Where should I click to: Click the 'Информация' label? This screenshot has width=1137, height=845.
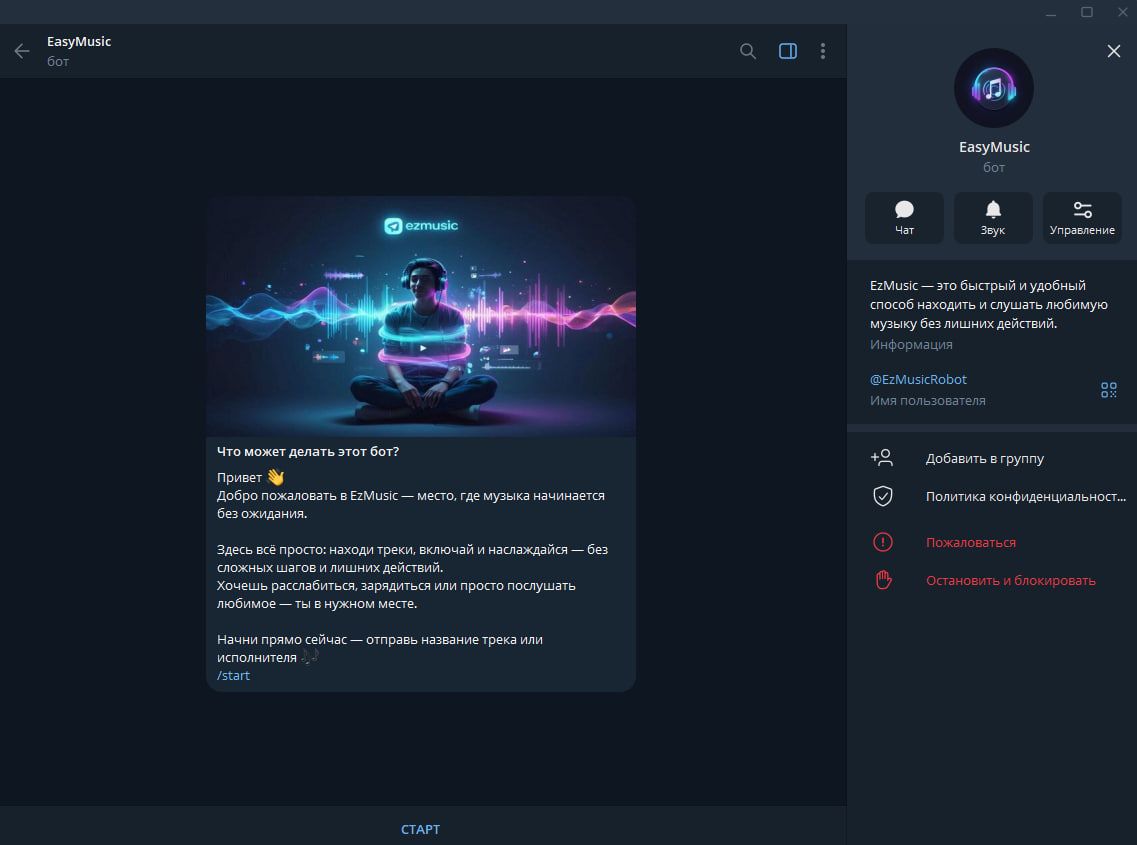point(911,345)
